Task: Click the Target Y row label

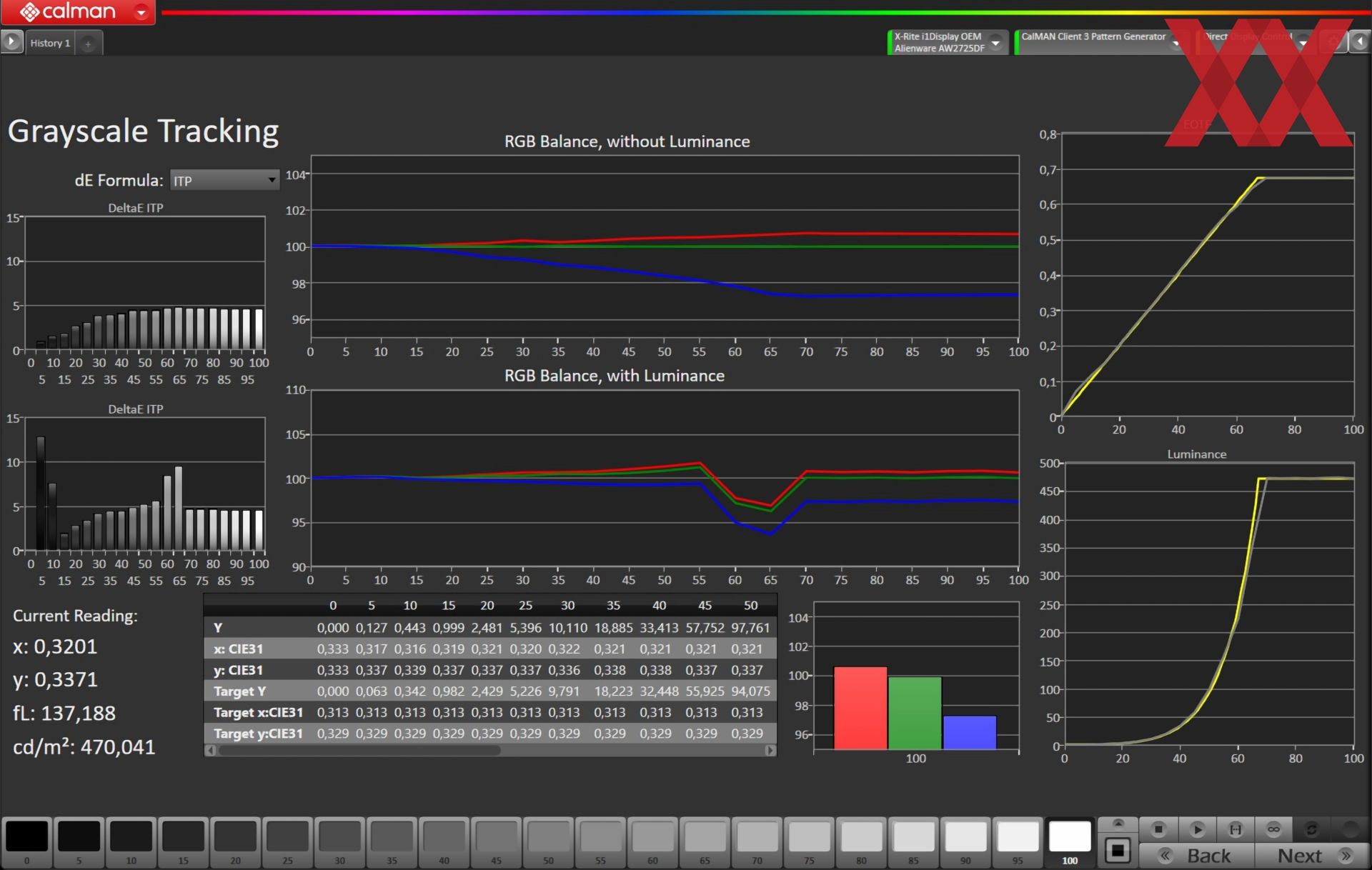Action: coord(239,691)
